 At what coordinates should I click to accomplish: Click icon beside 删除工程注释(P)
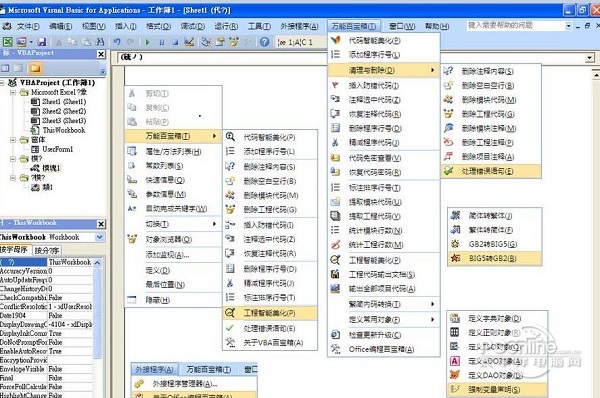(448, 142)
